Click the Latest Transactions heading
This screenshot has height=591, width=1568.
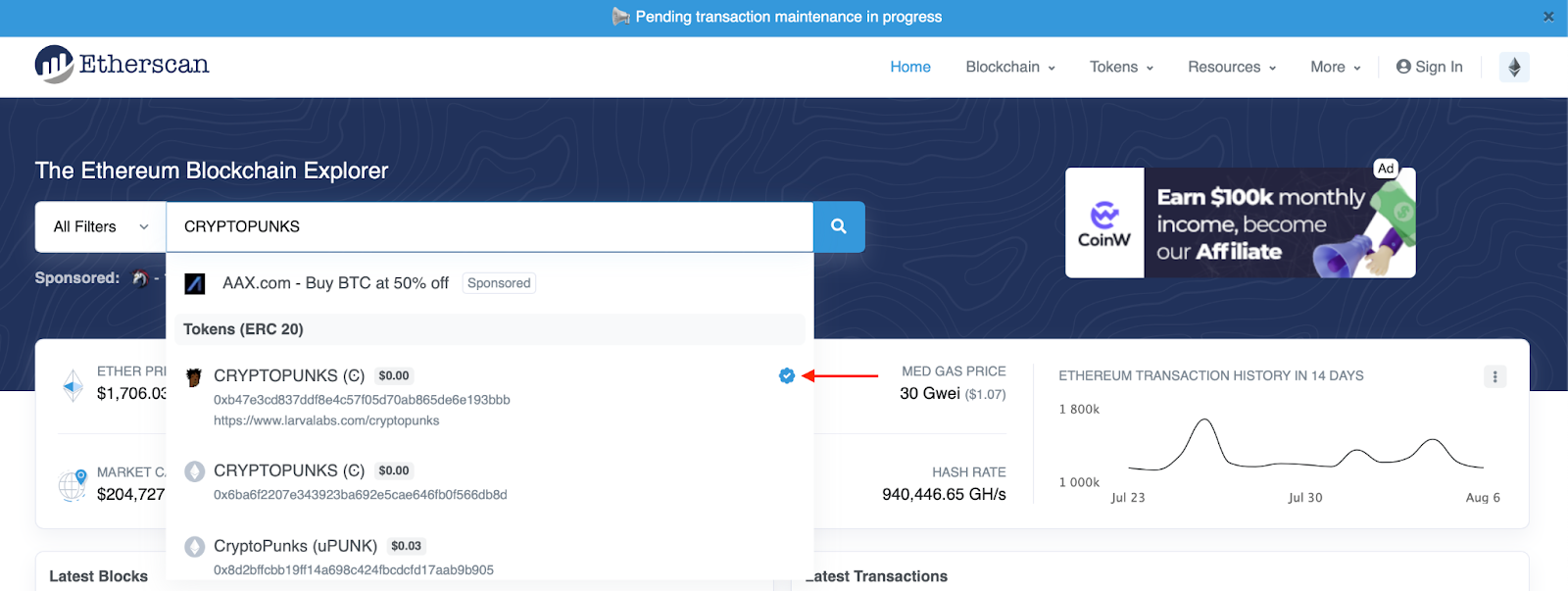[x=877, y=576]
